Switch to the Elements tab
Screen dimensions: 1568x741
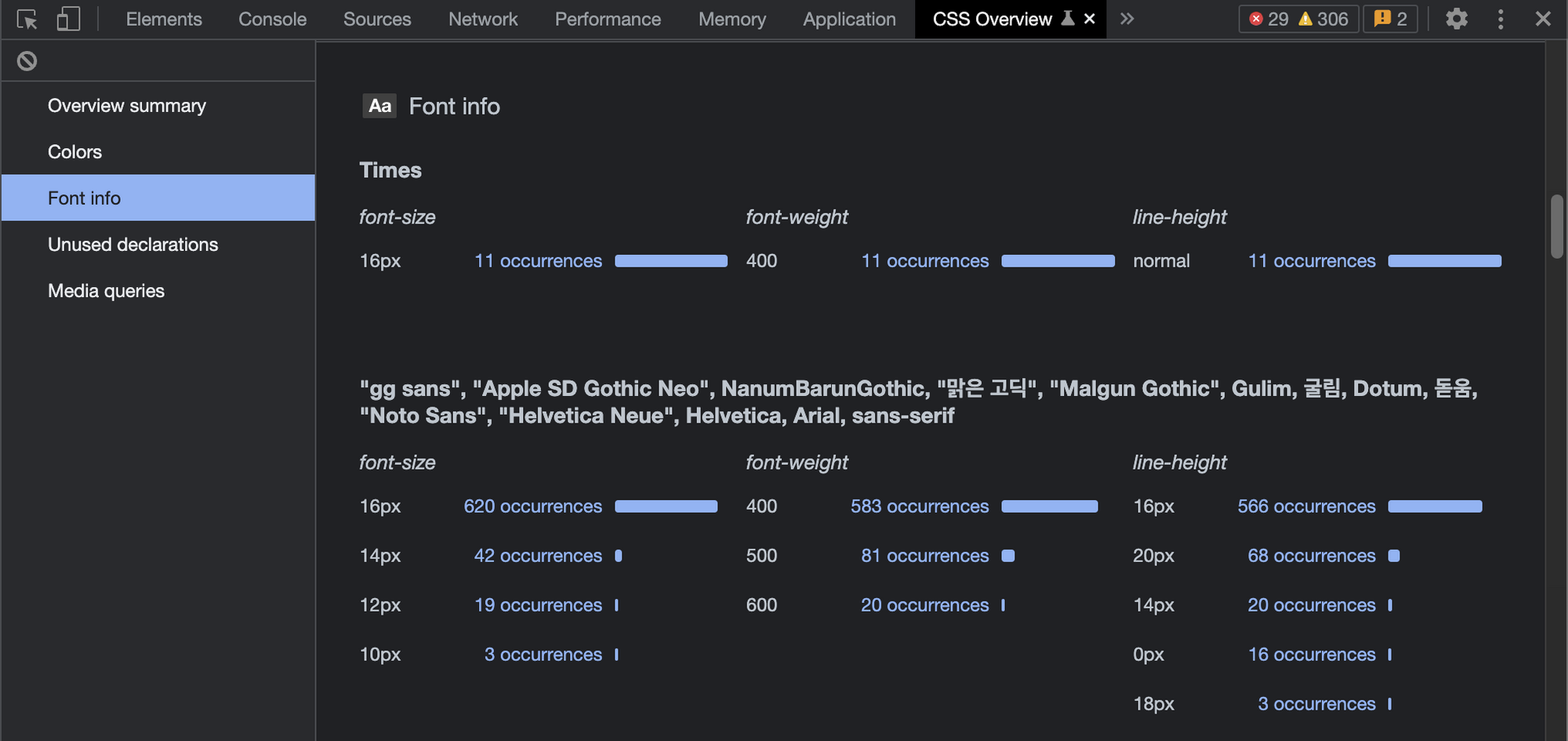point(164,19)
